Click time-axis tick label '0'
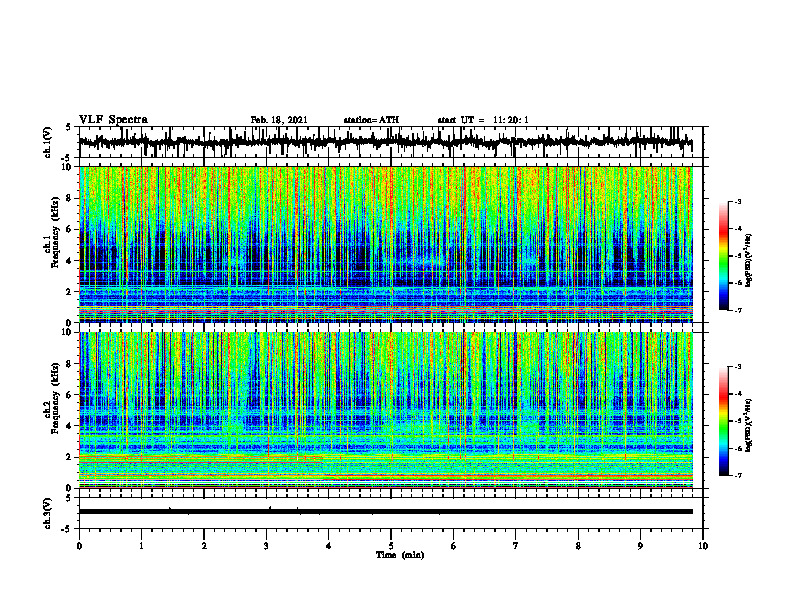 coord(79,546)
